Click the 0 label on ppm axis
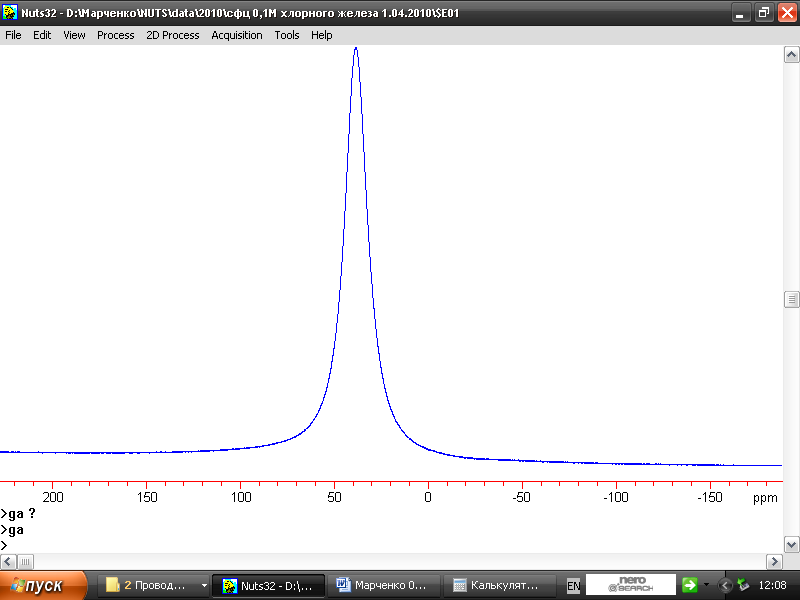Viewport: 800px width, 600px height. (x=428, y=497)
